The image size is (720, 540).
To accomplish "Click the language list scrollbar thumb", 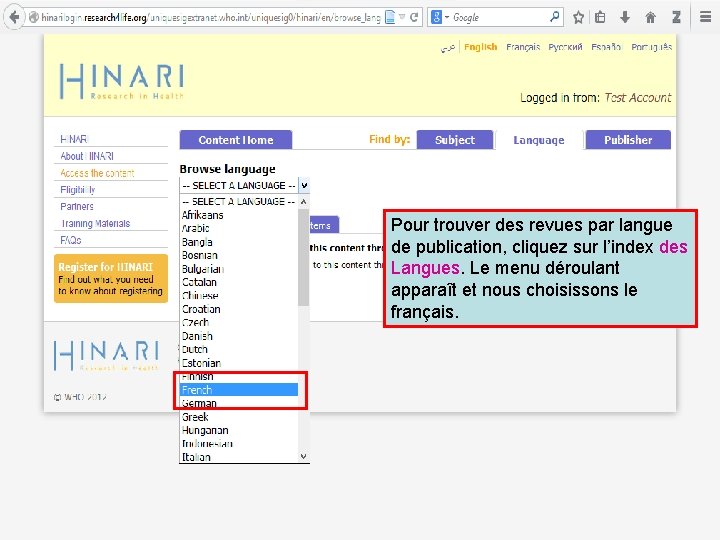I will 304,257.
